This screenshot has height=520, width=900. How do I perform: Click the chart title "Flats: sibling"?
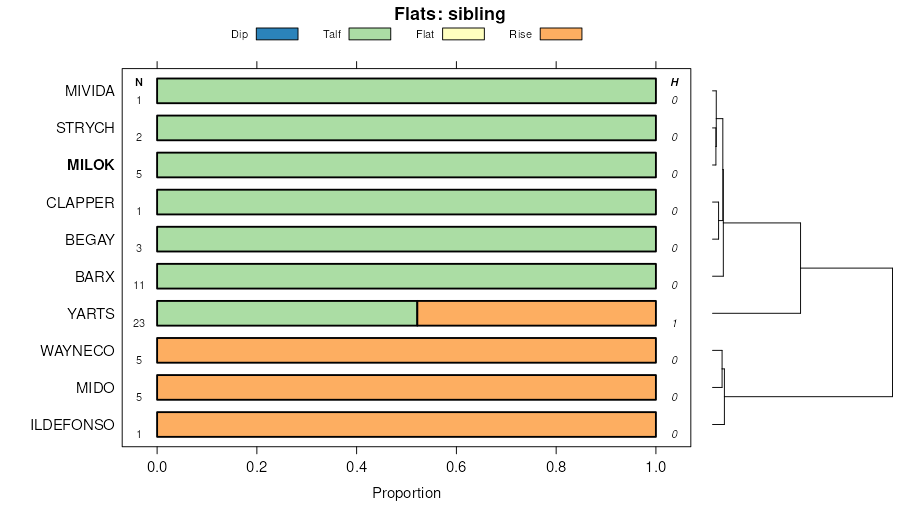click(x=450, y=14)
